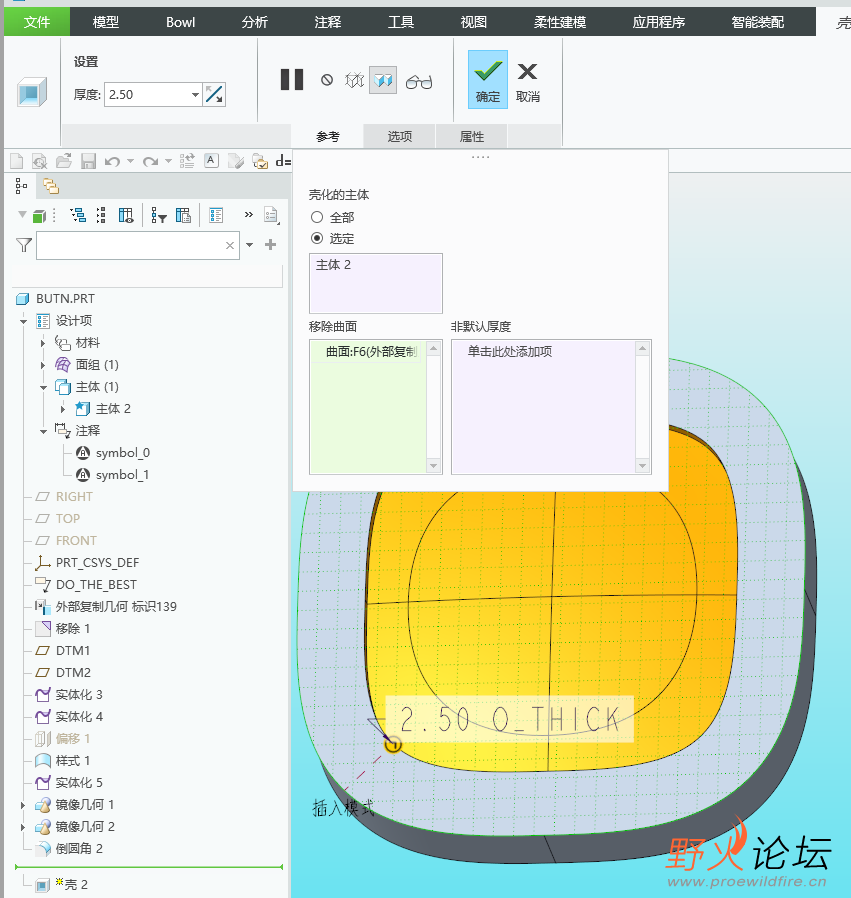Select 曲面:F6 in removed surfaces list

371,352
